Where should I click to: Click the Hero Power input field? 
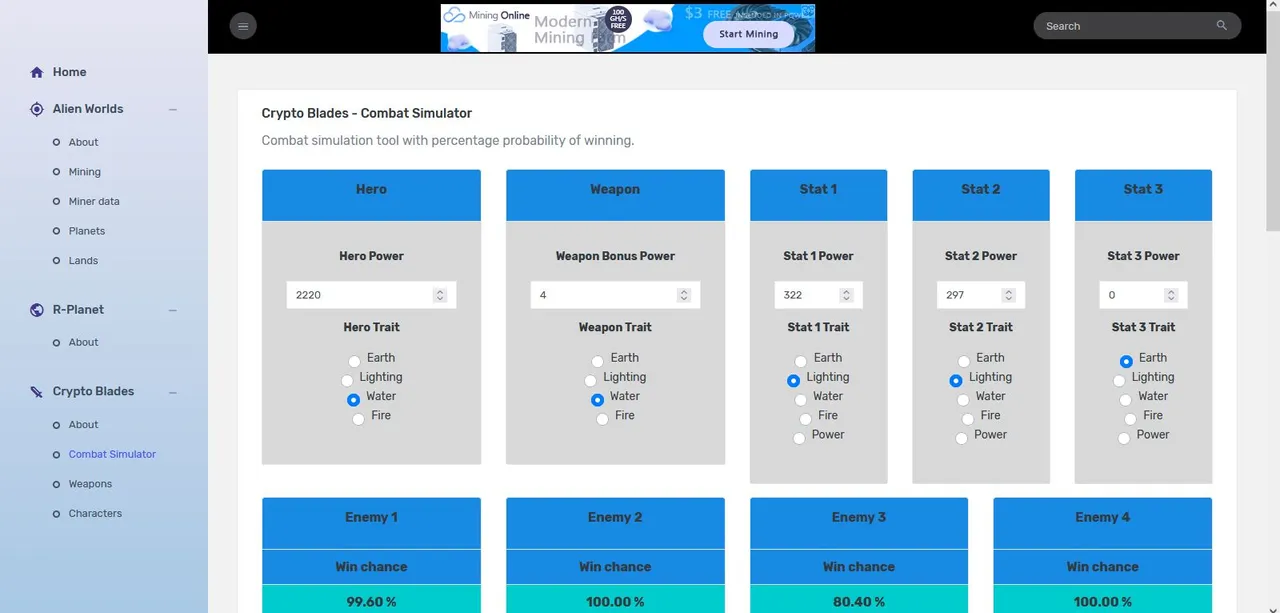pos(371,295)
